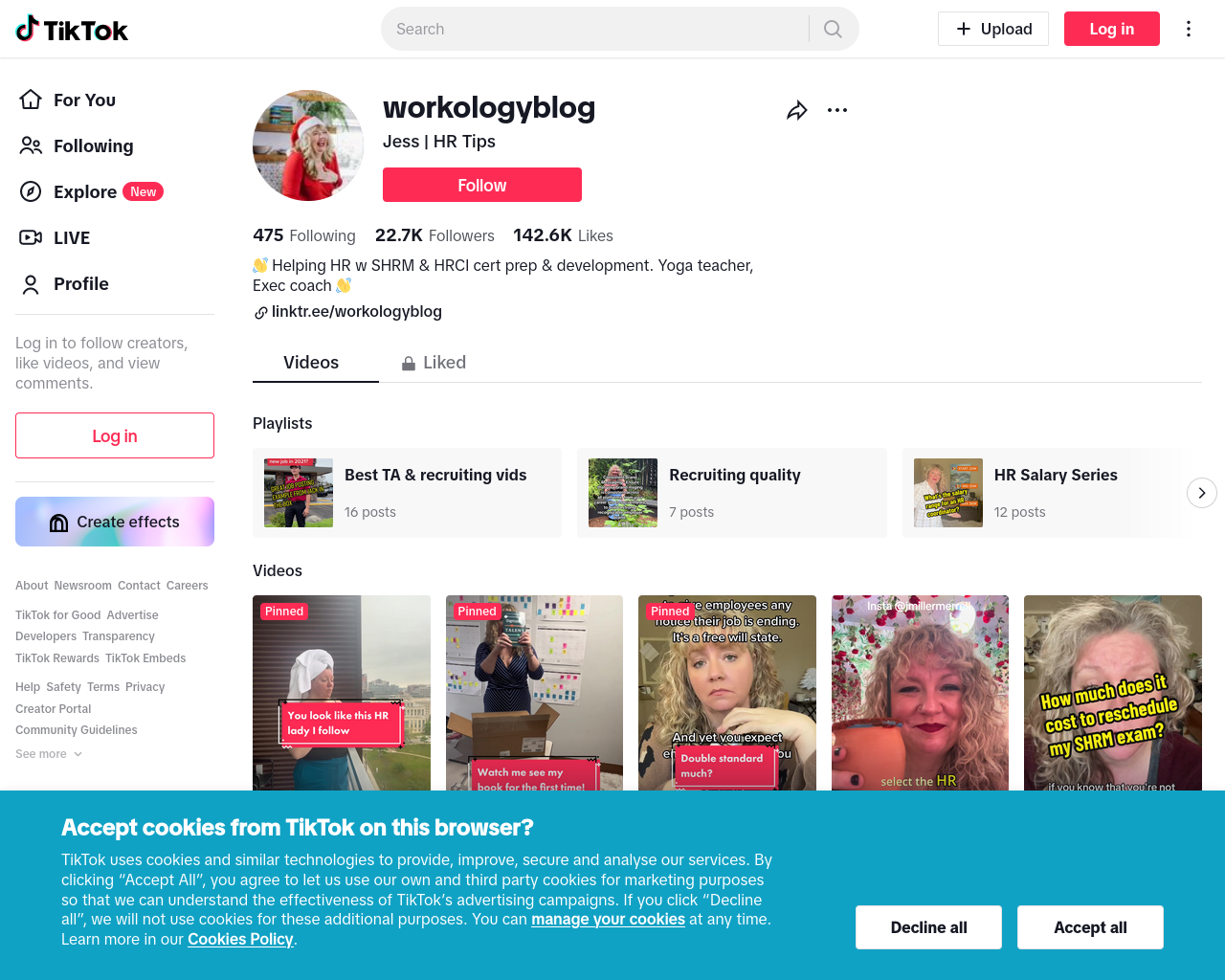Expand See more footer links

coord(49,754)
